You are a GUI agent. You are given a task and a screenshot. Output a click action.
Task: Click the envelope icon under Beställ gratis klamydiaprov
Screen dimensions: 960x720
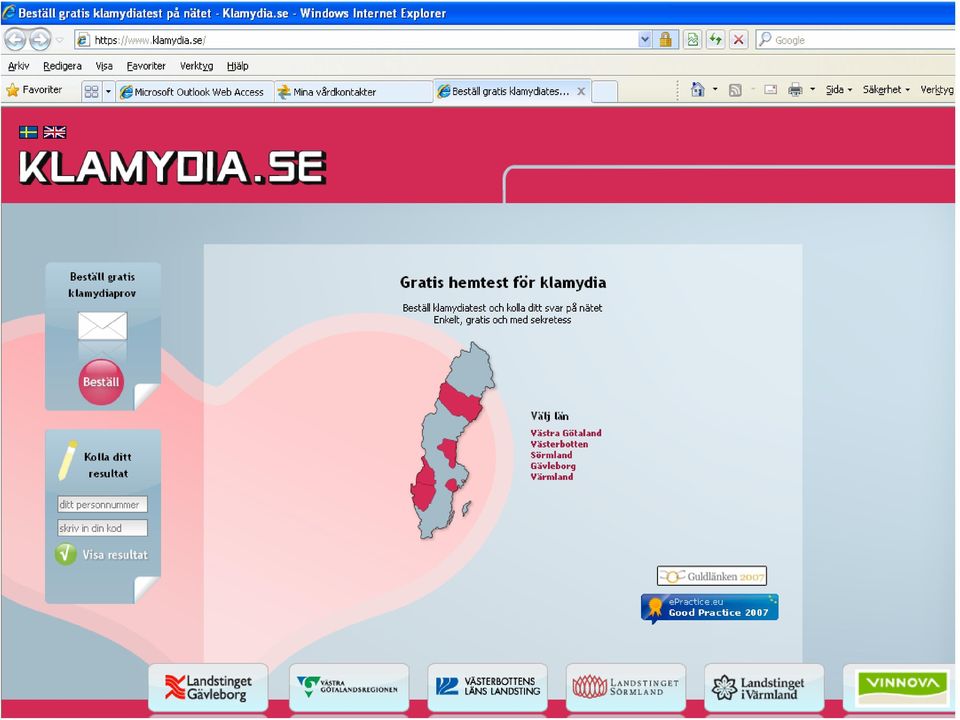tap(102, 326)
